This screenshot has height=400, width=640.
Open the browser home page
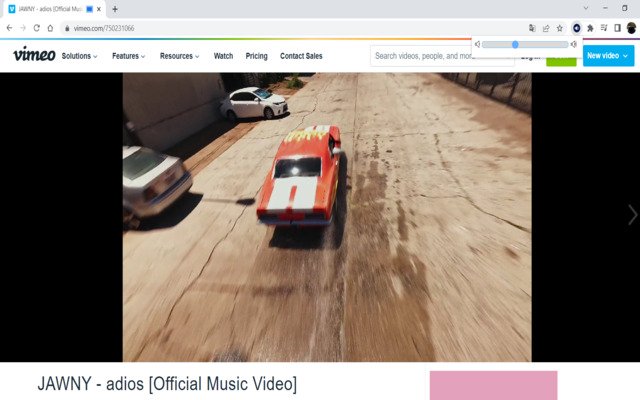click(50, 28)
